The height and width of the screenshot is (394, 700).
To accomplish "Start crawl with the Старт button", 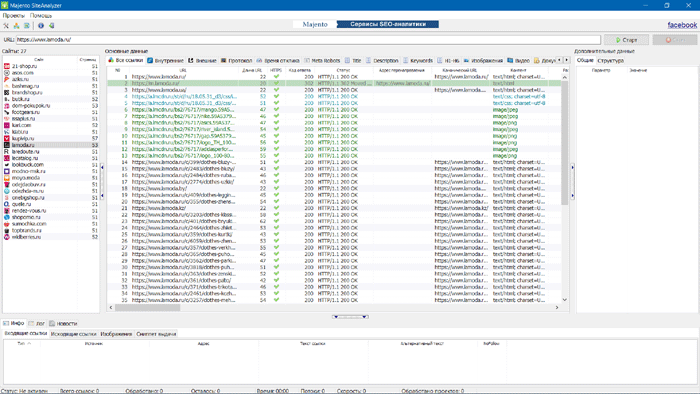I will (626, 40).
